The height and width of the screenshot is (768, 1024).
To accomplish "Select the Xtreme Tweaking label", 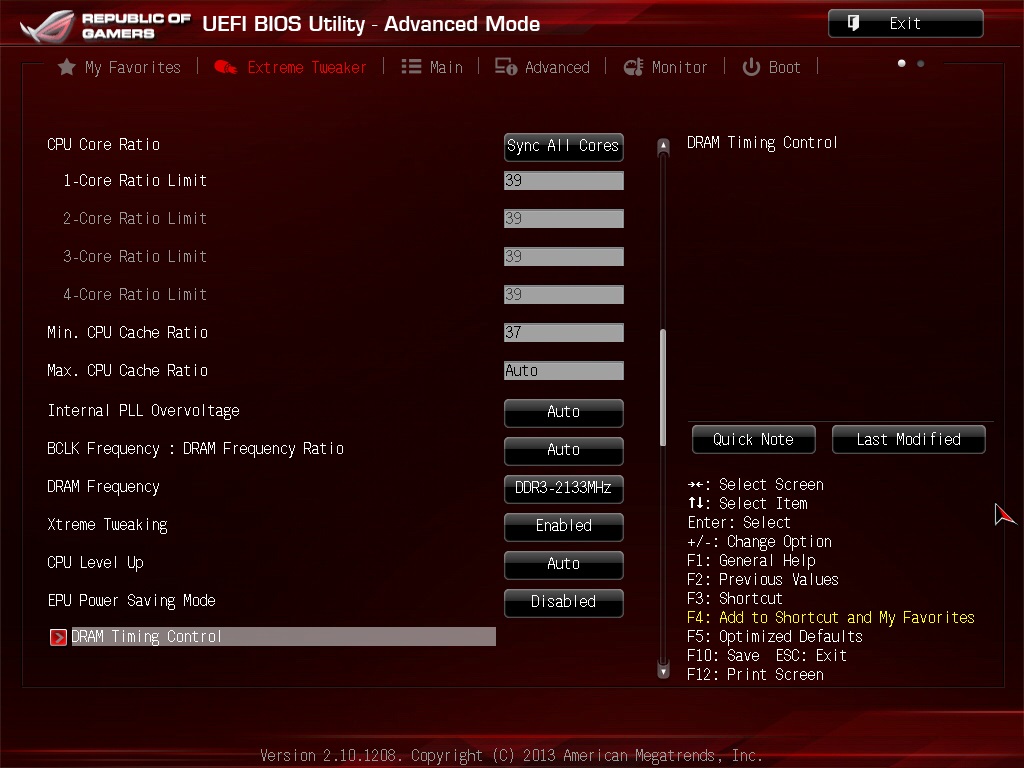I will [x=107, y=525].
